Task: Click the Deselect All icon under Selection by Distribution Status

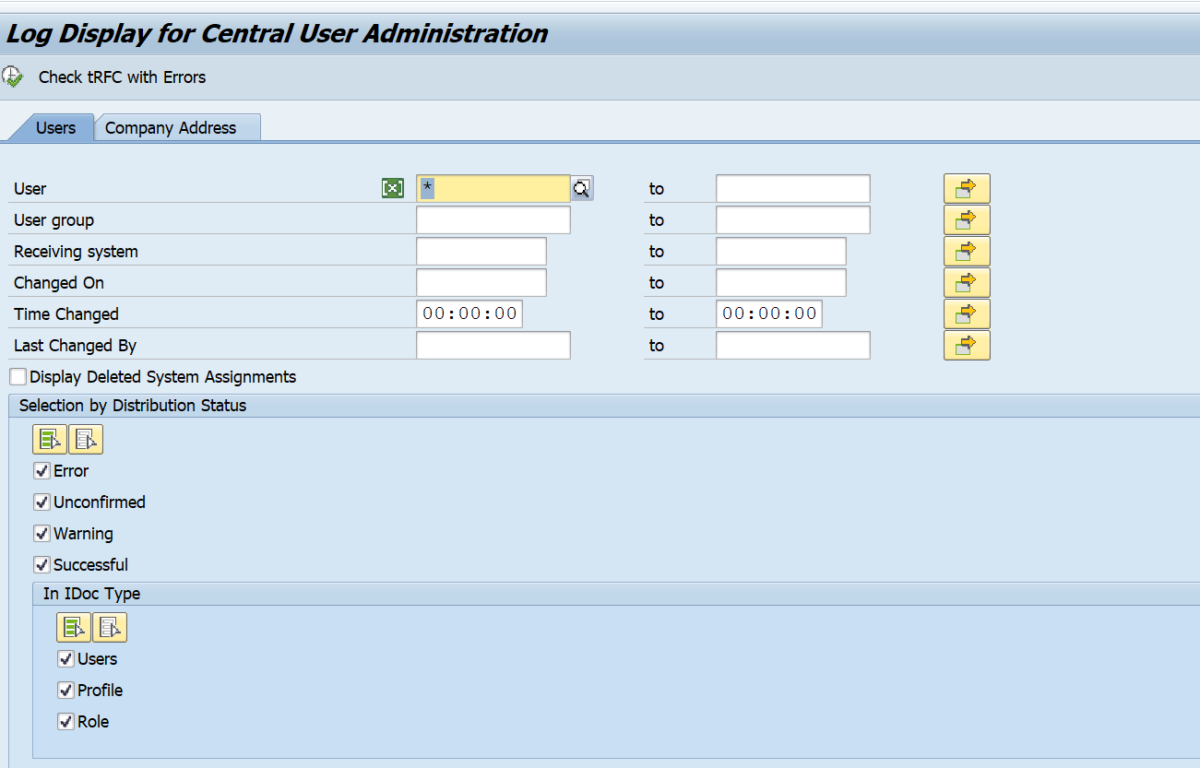Action: (85, 438)
